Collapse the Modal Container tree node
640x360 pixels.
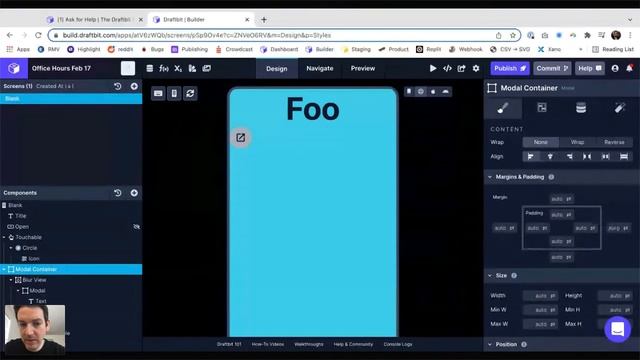click(x=4, y=269)
